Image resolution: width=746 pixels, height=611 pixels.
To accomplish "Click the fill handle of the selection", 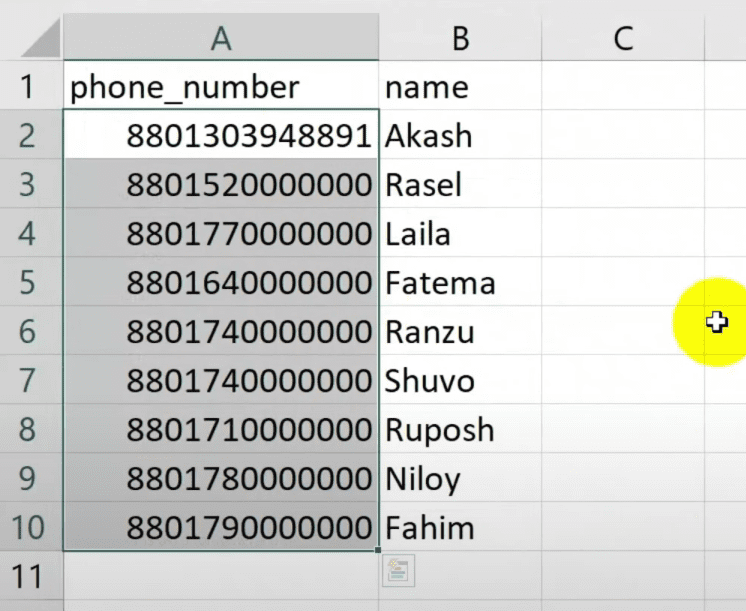I will [379, 550].
